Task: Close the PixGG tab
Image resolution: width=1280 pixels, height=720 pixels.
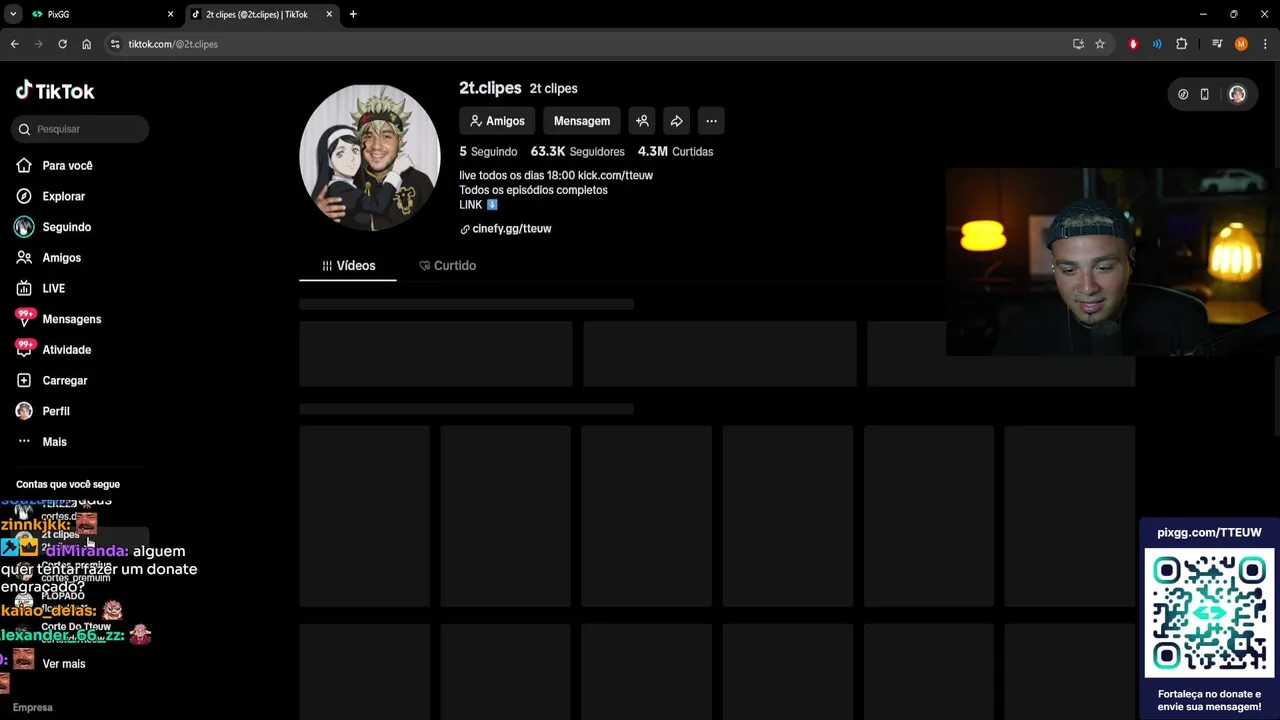Action: [x=170, y=14]
